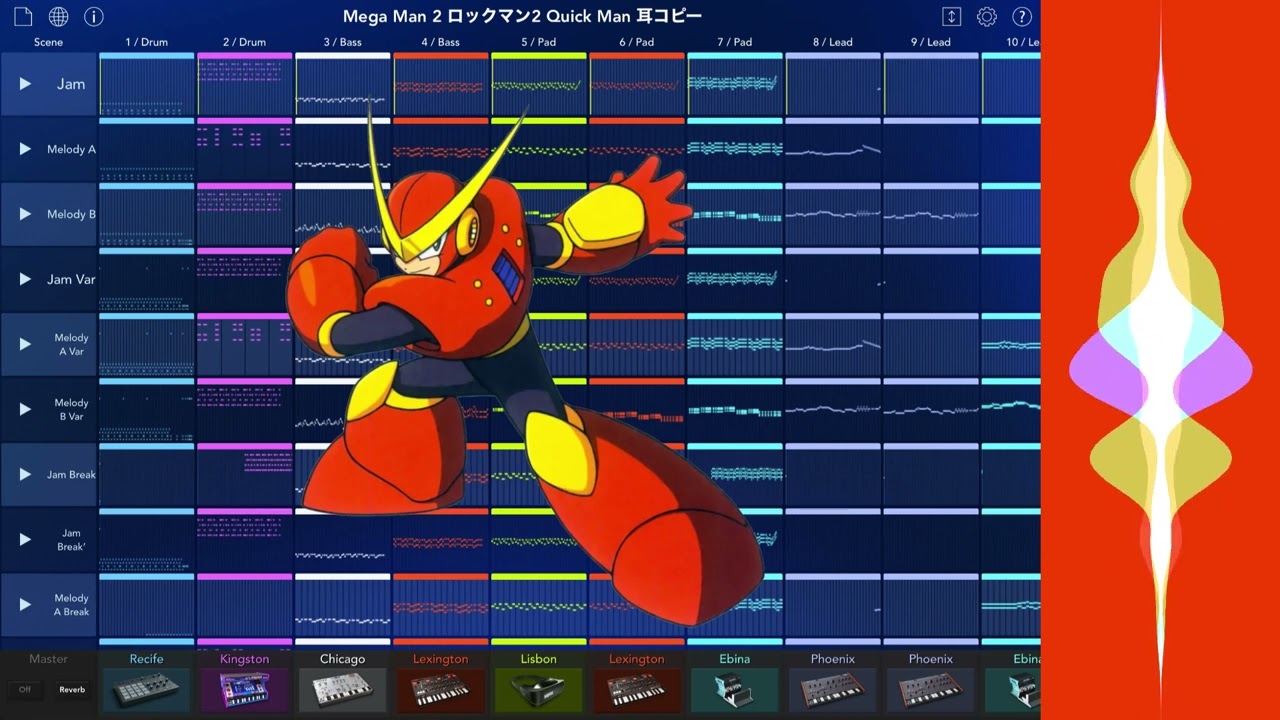1280x720 pixels.
Task: Select the 4 / Bass track header
Action: point(440,42)
